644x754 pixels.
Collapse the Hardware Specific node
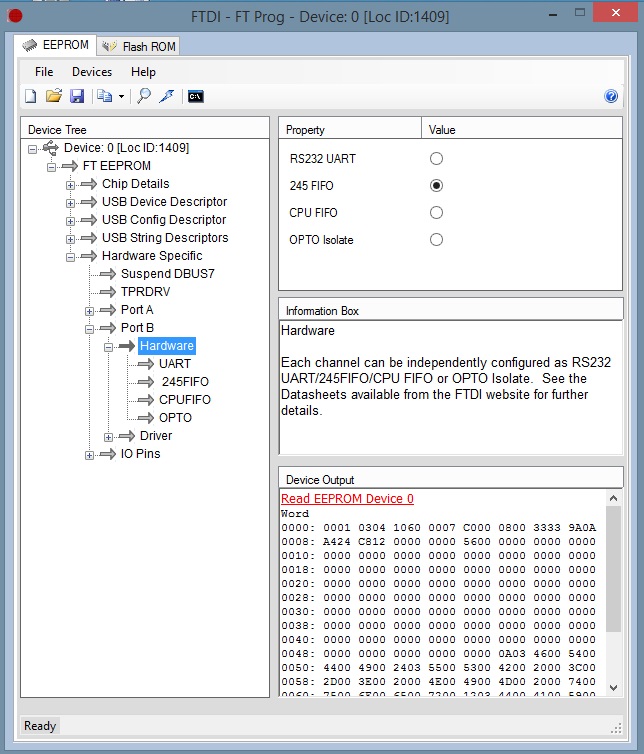coord(70,257)
